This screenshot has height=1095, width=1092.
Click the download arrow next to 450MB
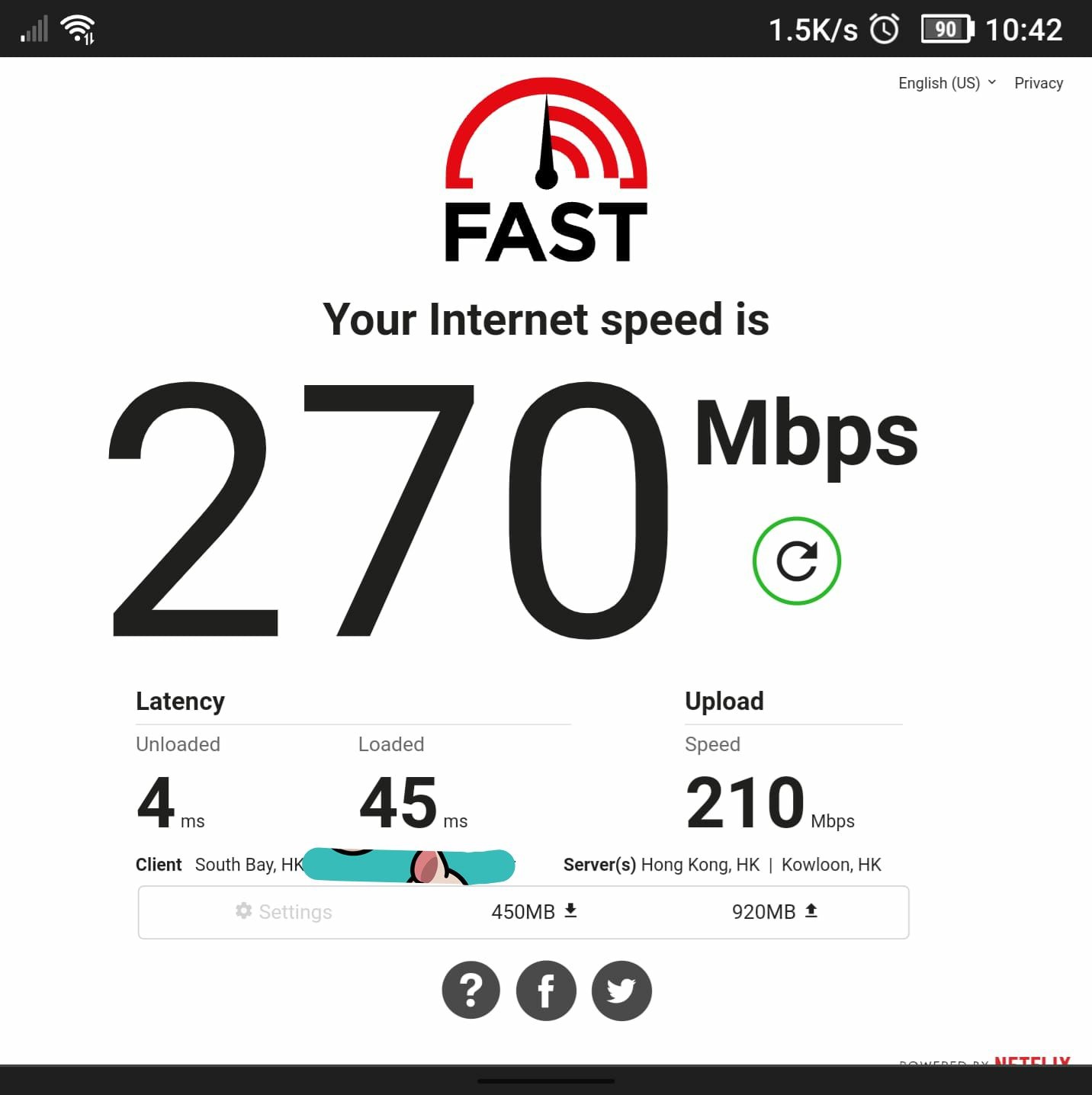(570, 910)
